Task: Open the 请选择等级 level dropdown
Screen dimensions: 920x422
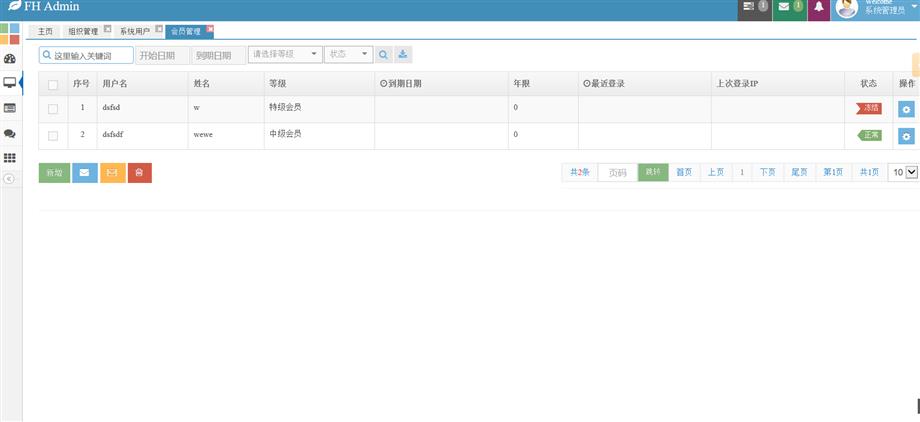Action: [x=285, y=54]
